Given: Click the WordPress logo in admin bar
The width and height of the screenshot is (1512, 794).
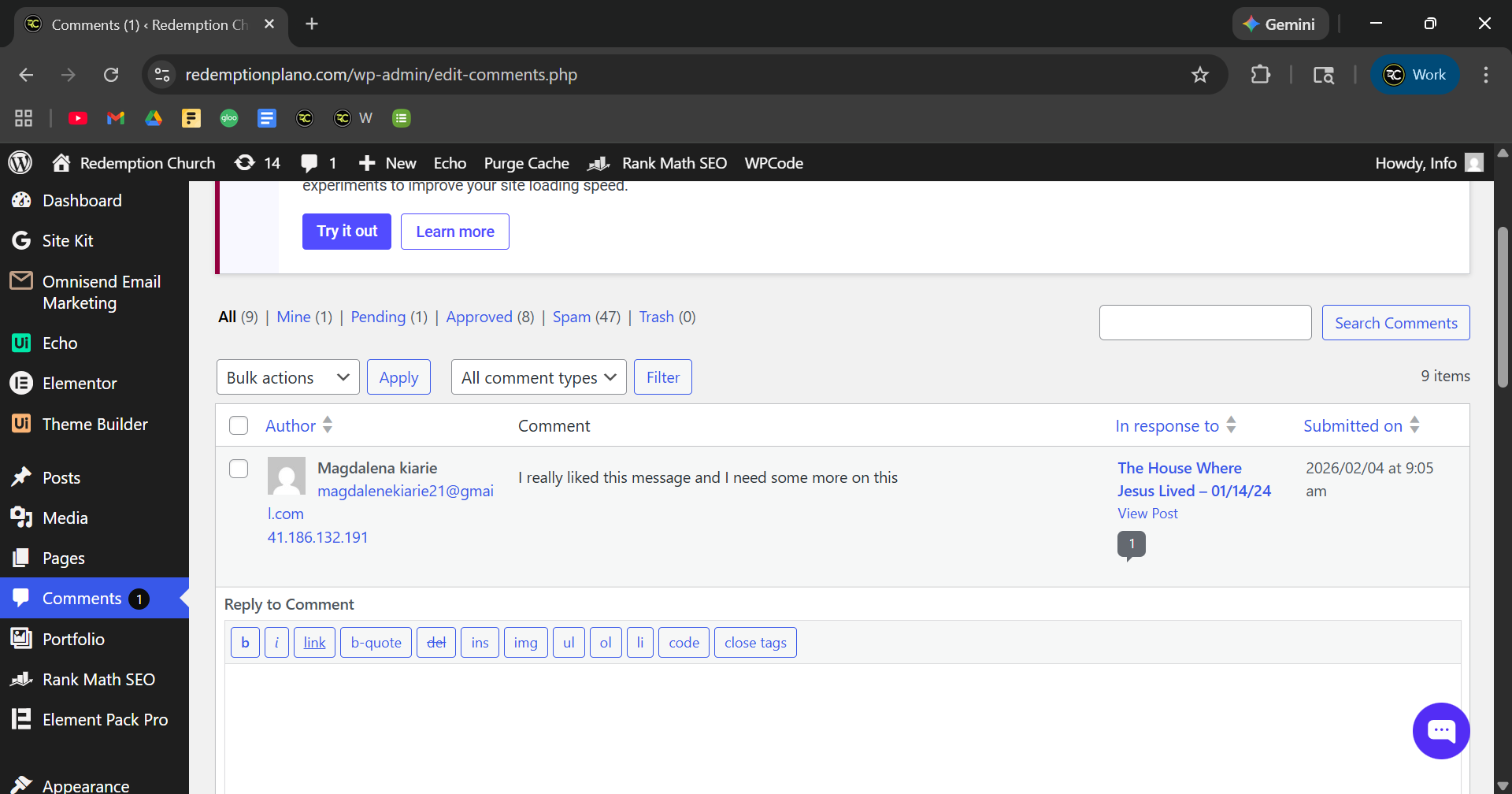Looking at the screenshot, I should pyautogui.click(x=20, y=163).
